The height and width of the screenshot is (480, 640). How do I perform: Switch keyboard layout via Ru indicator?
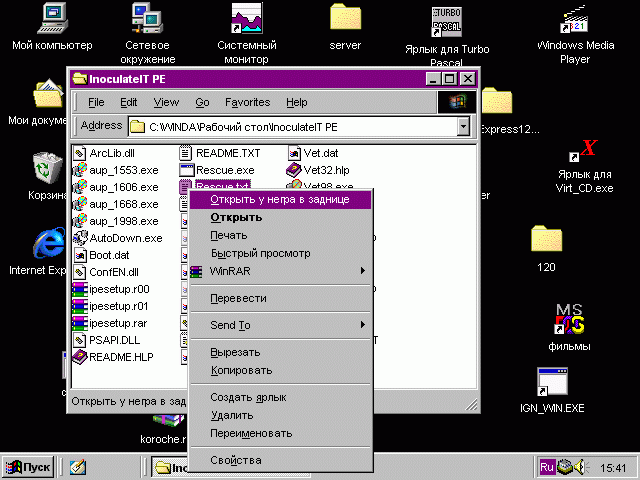click(547, 467)
